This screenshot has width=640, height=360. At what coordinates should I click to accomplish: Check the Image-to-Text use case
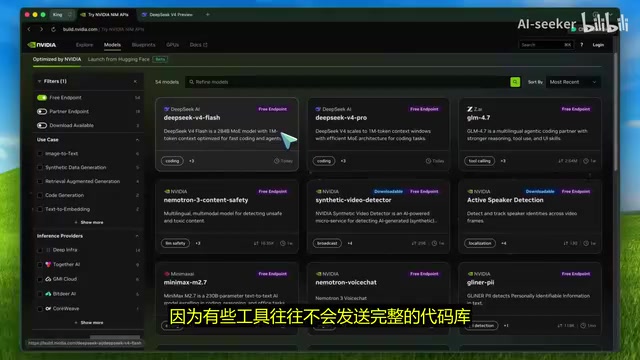pos(40,153)
